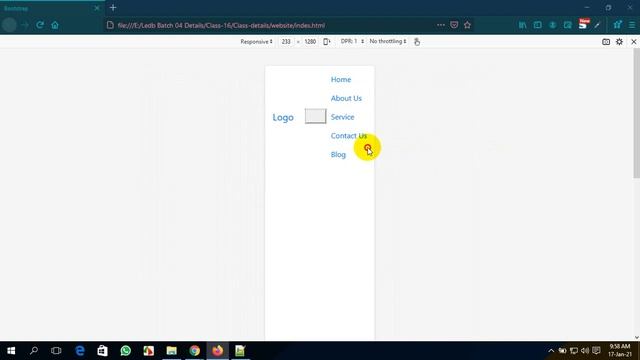Edit the viewport height field 1280
Screen dimensions: 640x360
310,42
